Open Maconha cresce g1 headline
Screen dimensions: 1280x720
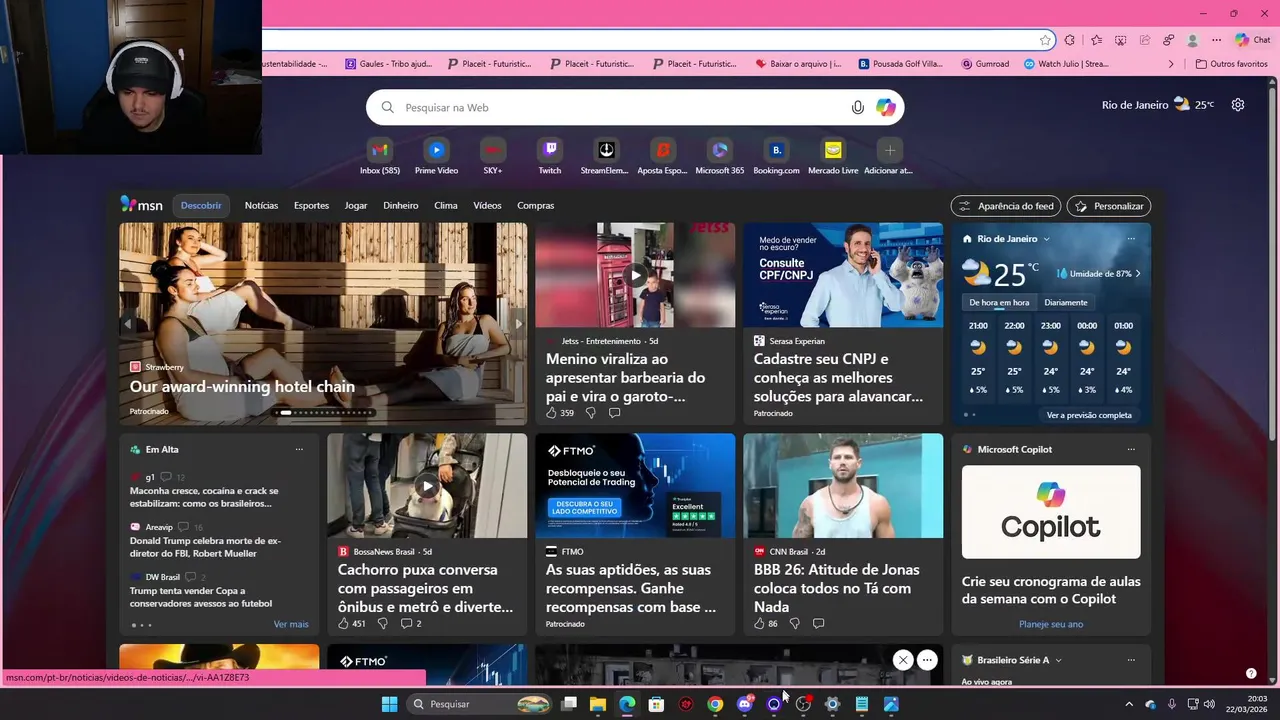[x=204, y=497]
